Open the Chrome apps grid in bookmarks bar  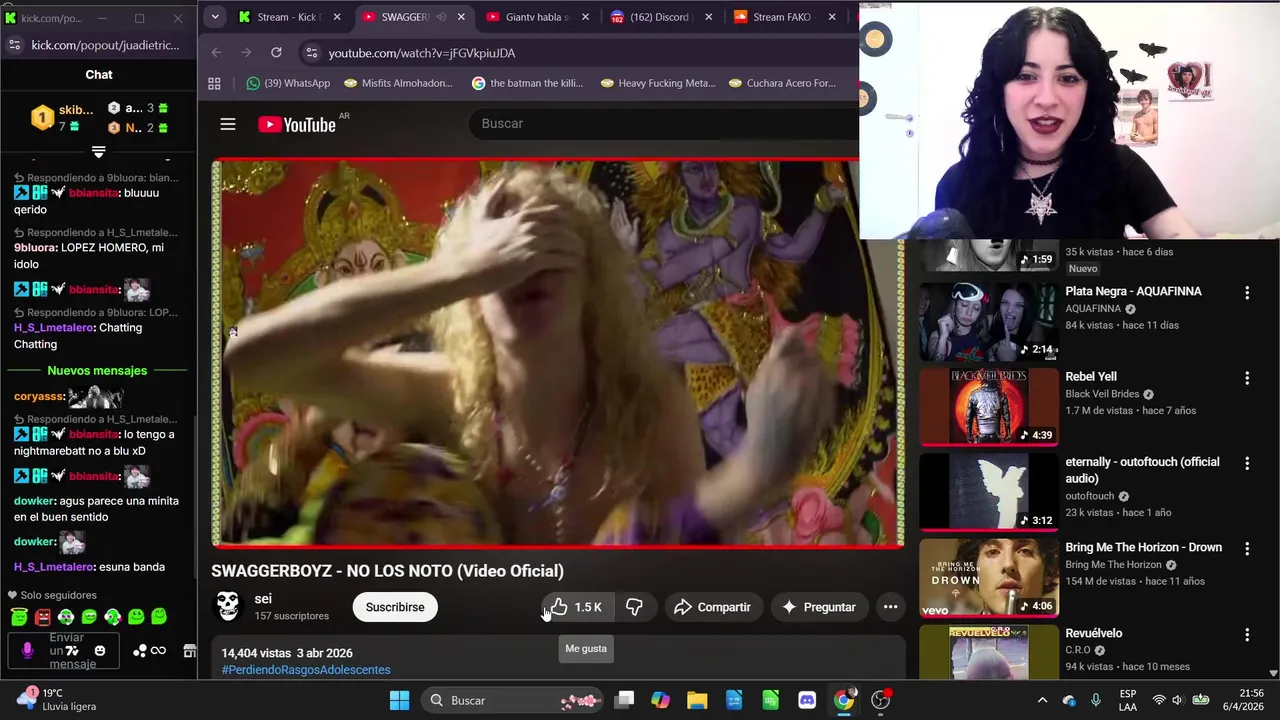pos(214,83)
